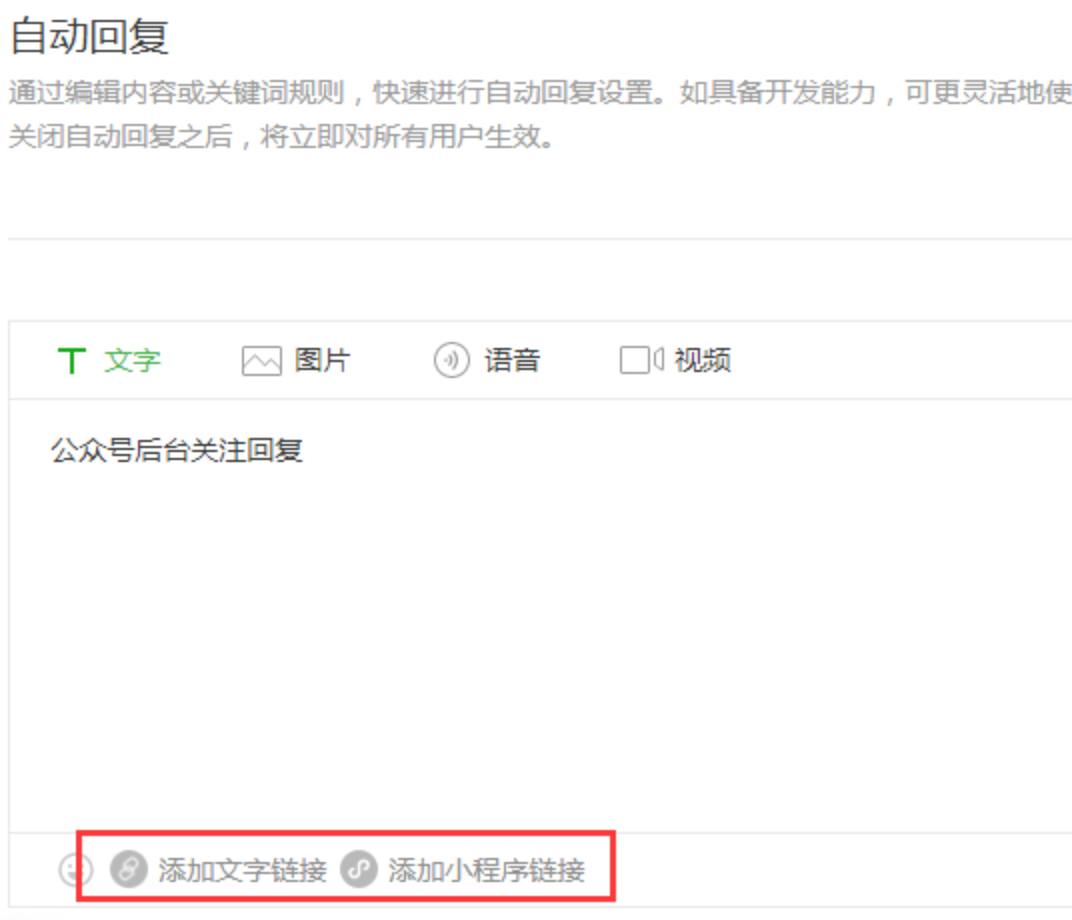Click the 添加文字链接 link
1072x920 pixels.
(243, 870)
